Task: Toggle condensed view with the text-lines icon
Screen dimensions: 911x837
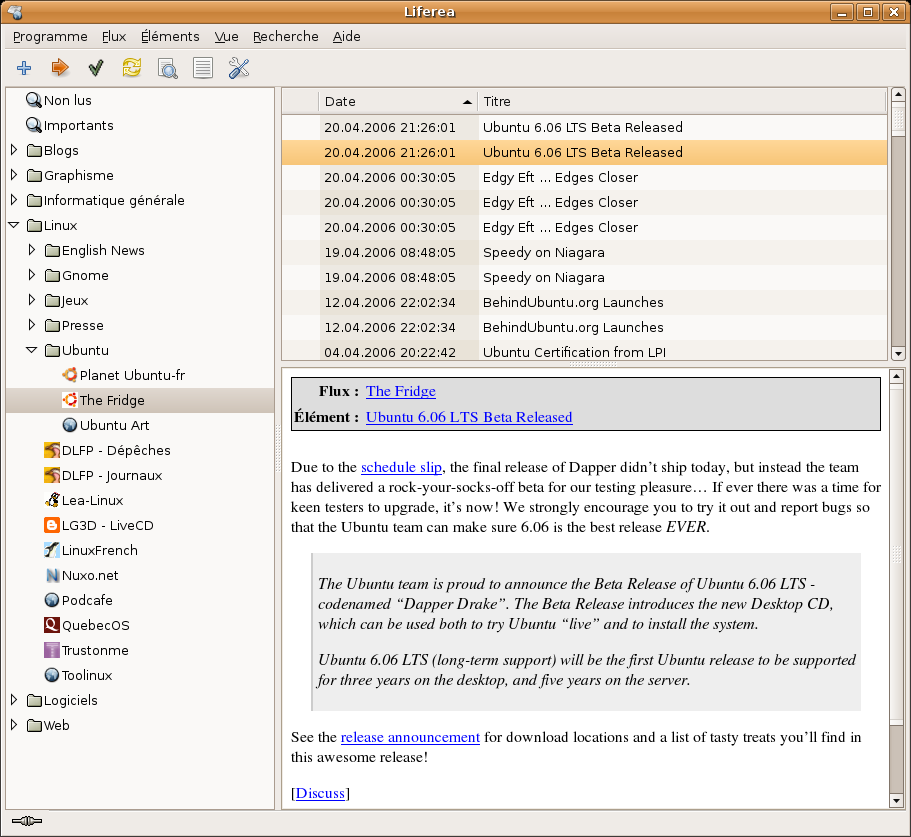Action: click(x=203, y=68)
